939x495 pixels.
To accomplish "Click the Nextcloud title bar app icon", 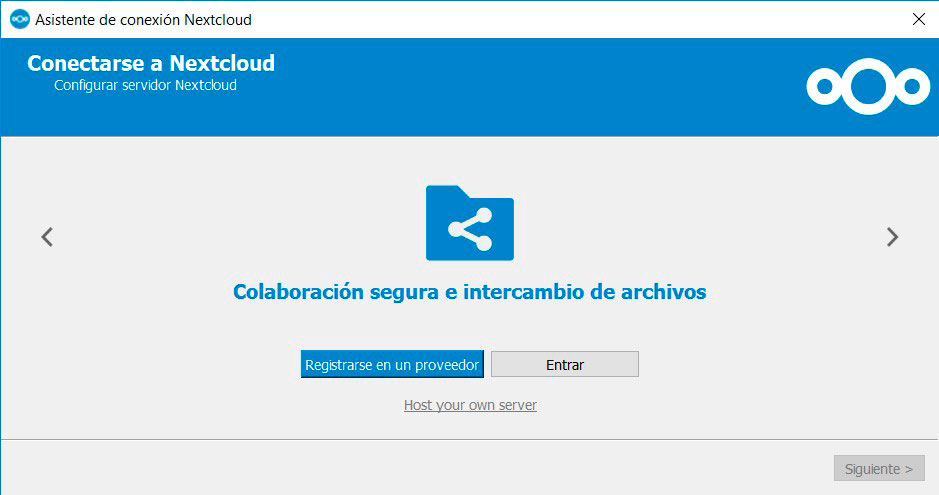I will pyautogui.click(x=19, y=19).
